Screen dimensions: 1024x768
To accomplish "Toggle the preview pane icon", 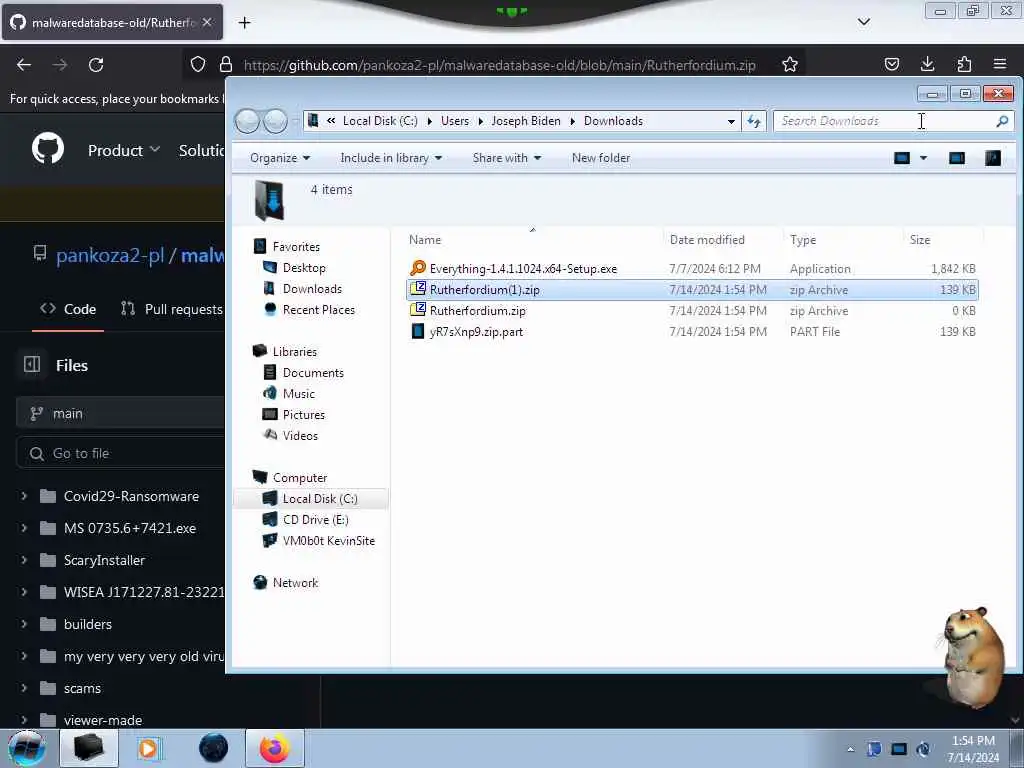I will pos(957,158).
